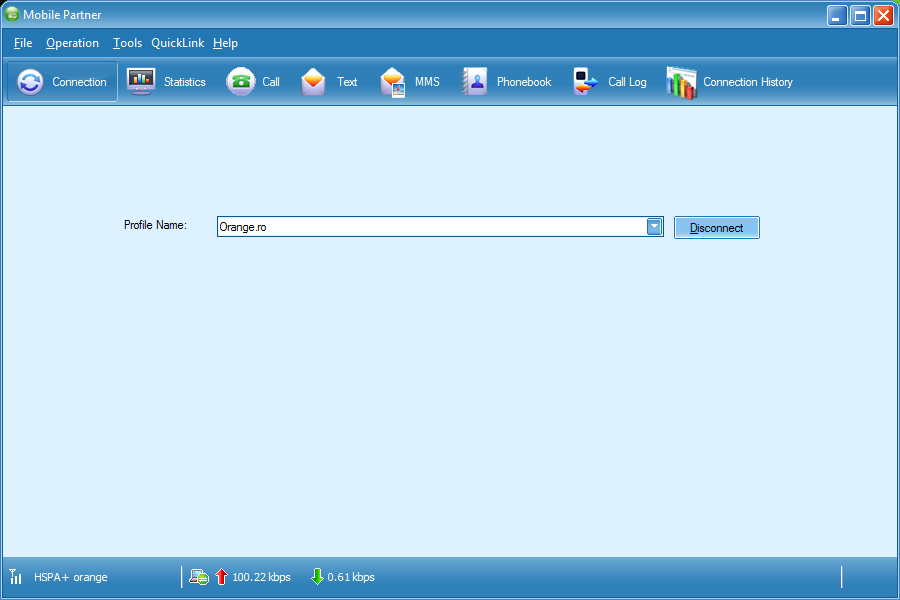
Task: Open the Text envelope icon
Action: point(313,82)
